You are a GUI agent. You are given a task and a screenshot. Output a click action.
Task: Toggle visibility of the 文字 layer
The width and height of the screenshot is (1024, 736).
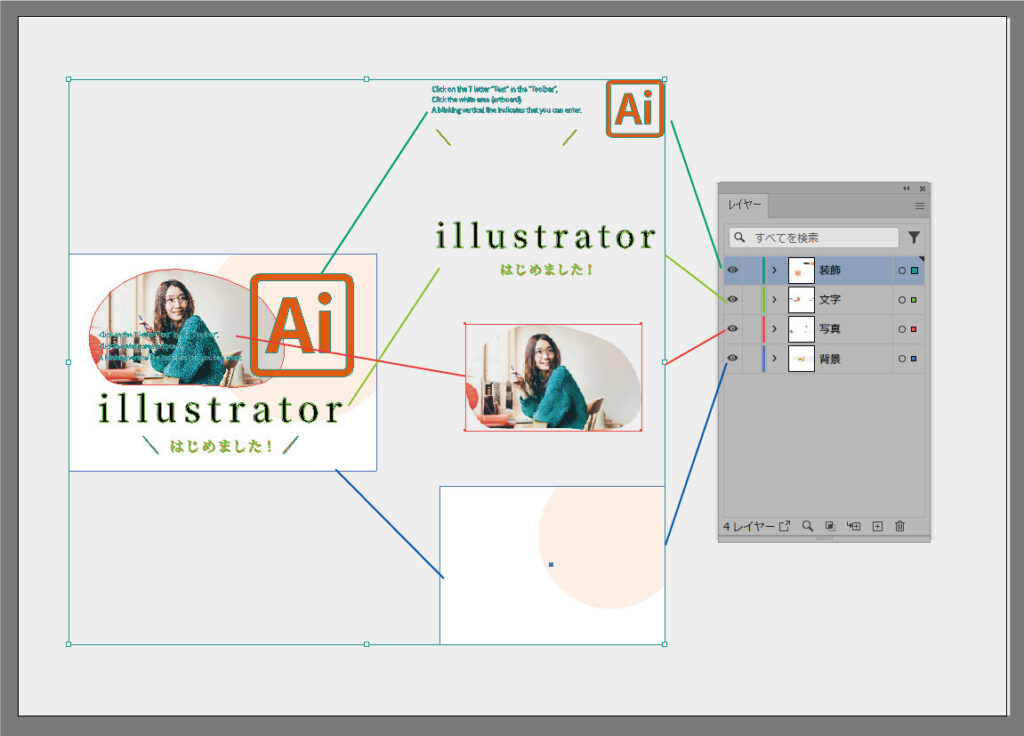pos(732,299)
